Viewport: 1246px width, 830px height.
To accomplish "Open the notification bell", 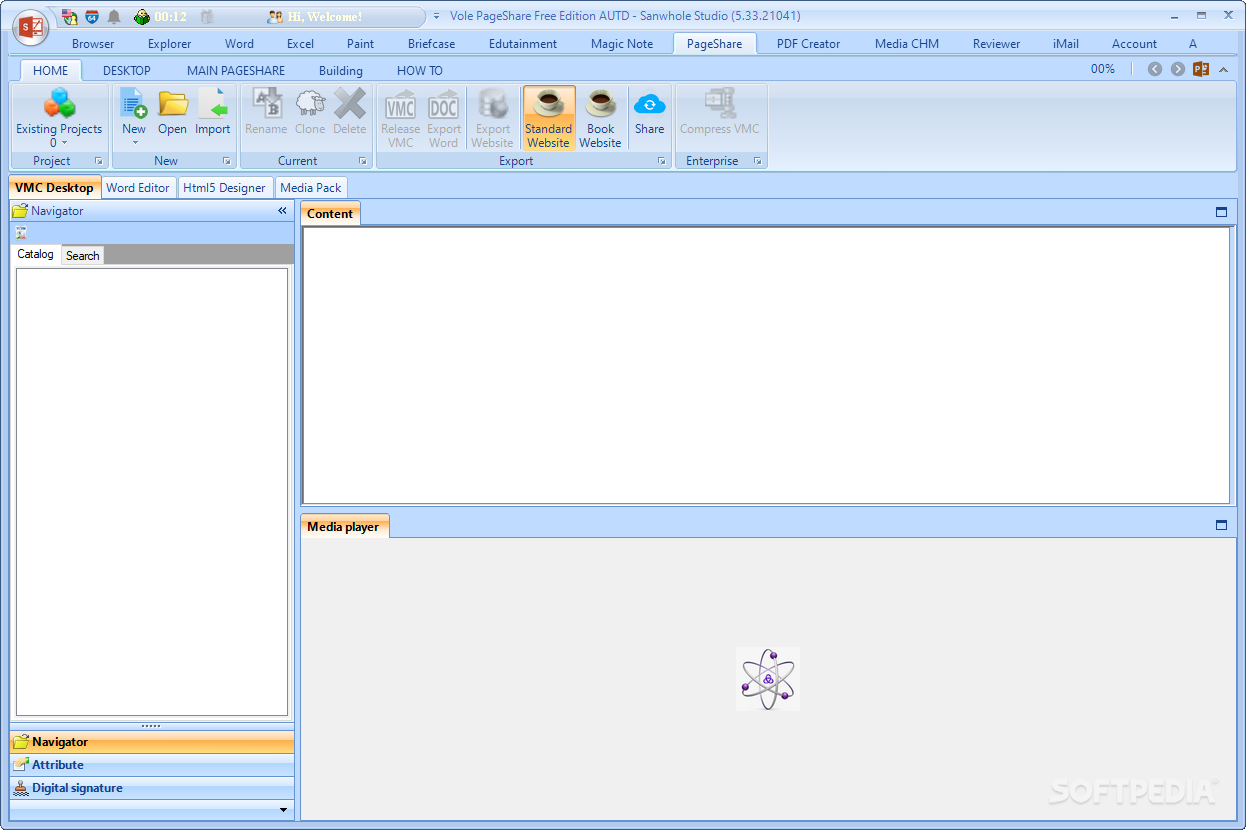I will [x=115, y=17].
